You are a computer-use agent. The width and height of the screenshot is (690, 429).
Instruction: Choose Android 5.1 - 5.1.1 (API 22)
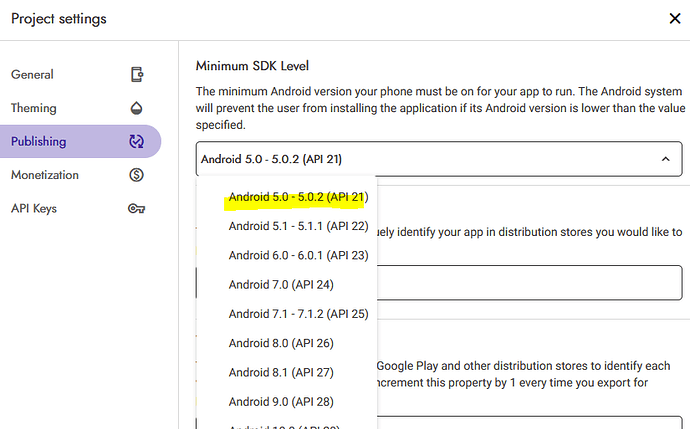tap(297, 226)
